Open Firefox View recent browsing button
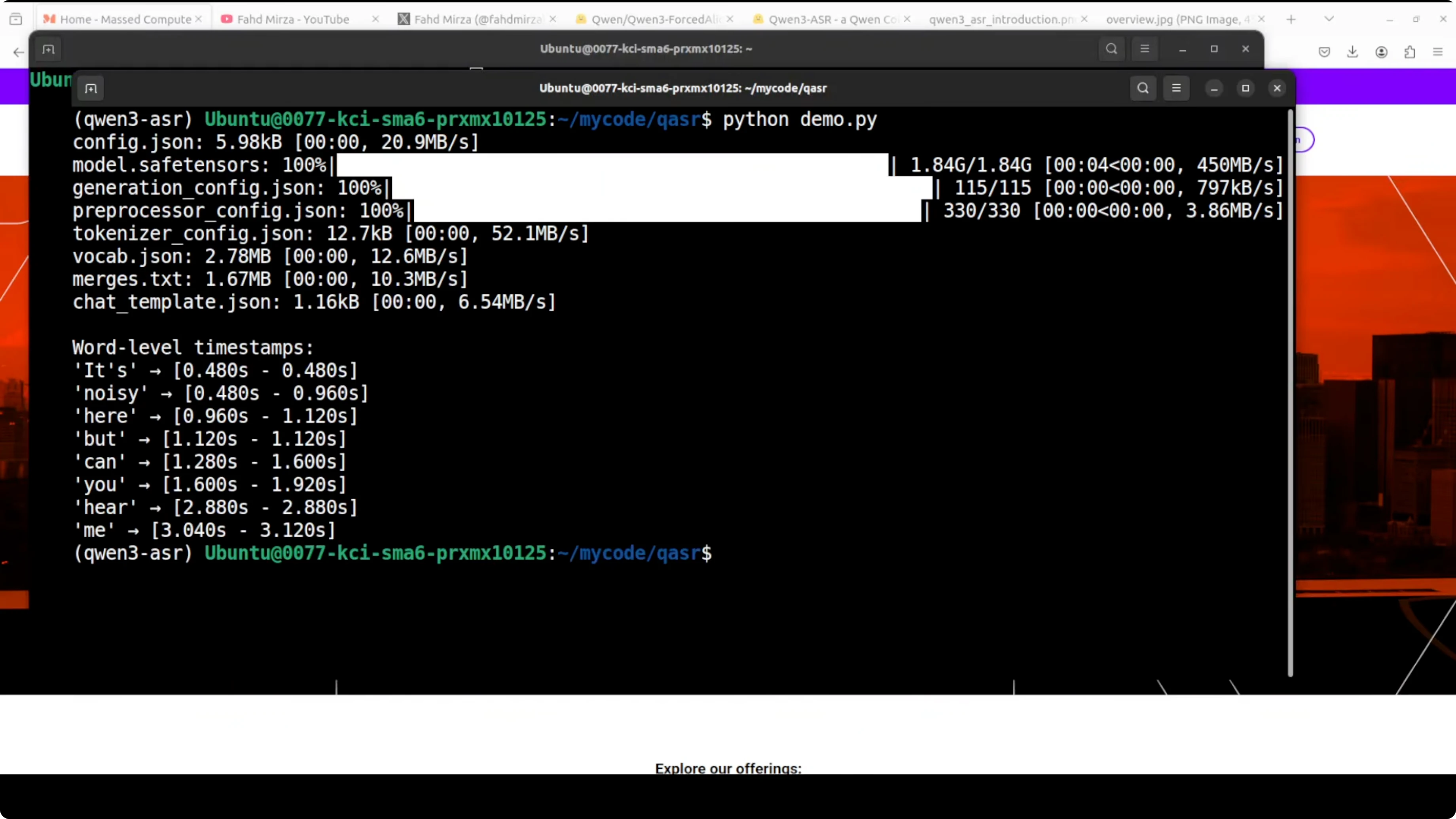This screenshot has height=819, width=1456. 16,19
